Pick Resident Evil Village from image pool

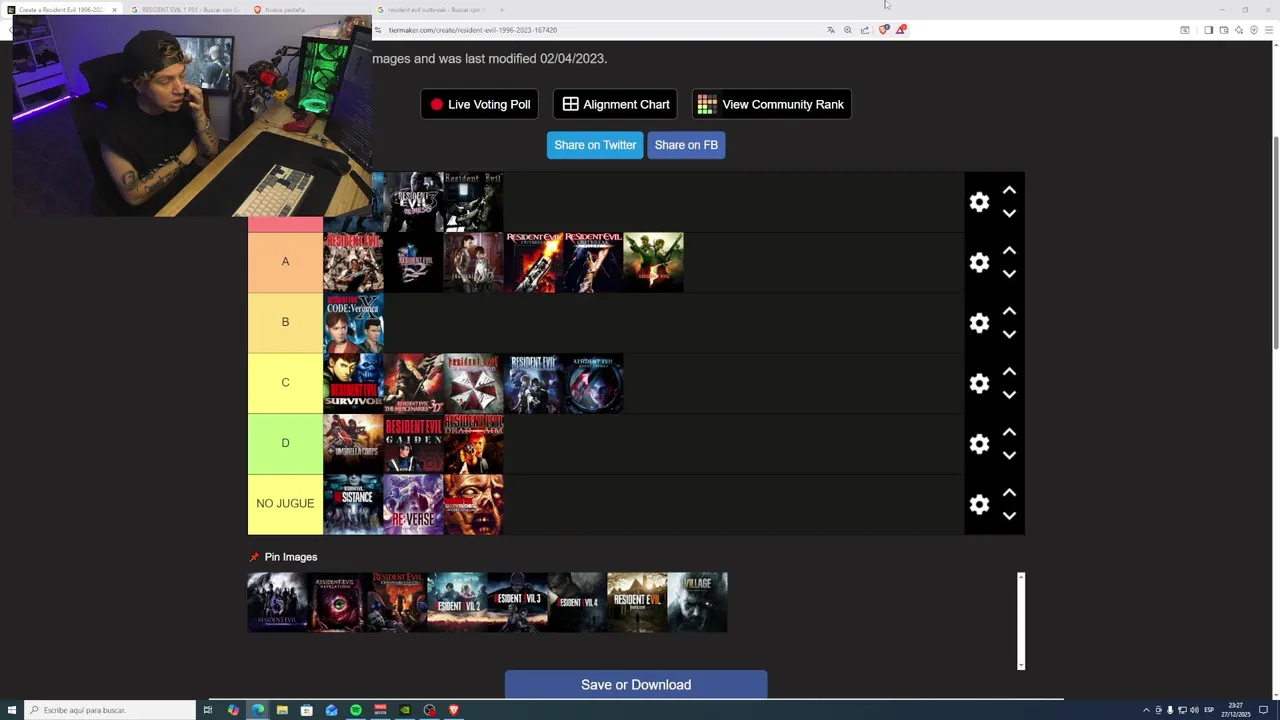pyautogui.click(x=697, y=602)
